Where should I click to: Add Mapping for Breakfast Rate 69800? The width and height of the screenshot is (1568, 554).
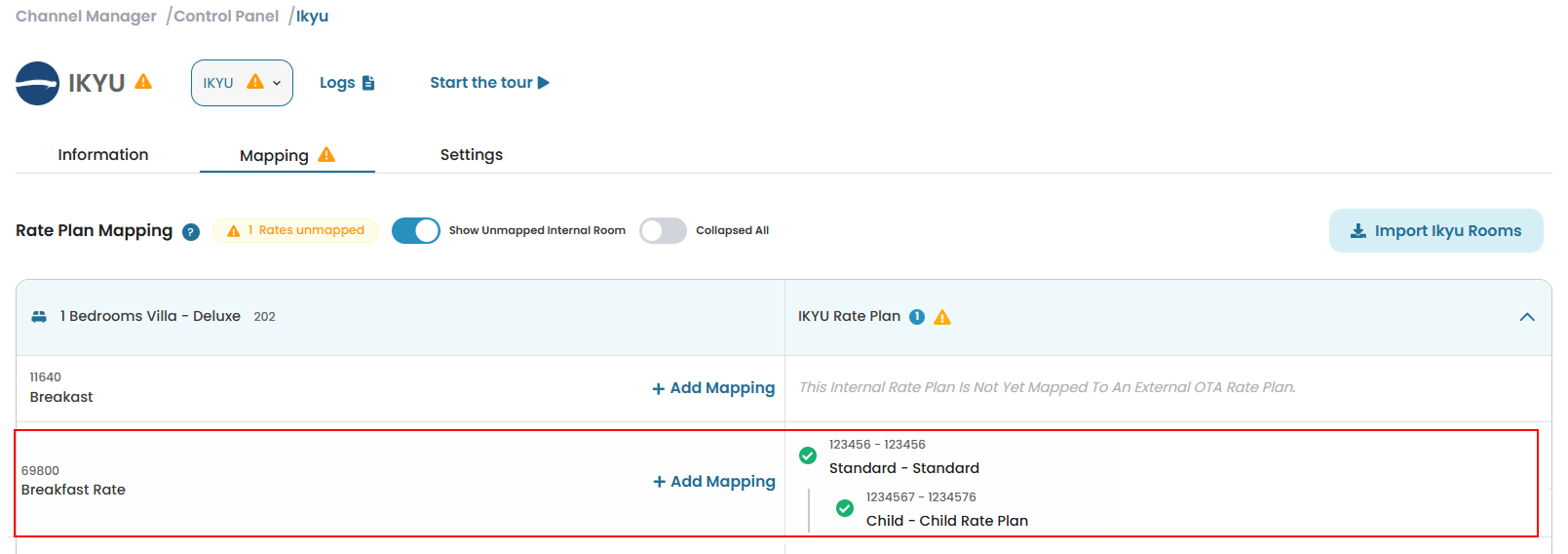714,482
